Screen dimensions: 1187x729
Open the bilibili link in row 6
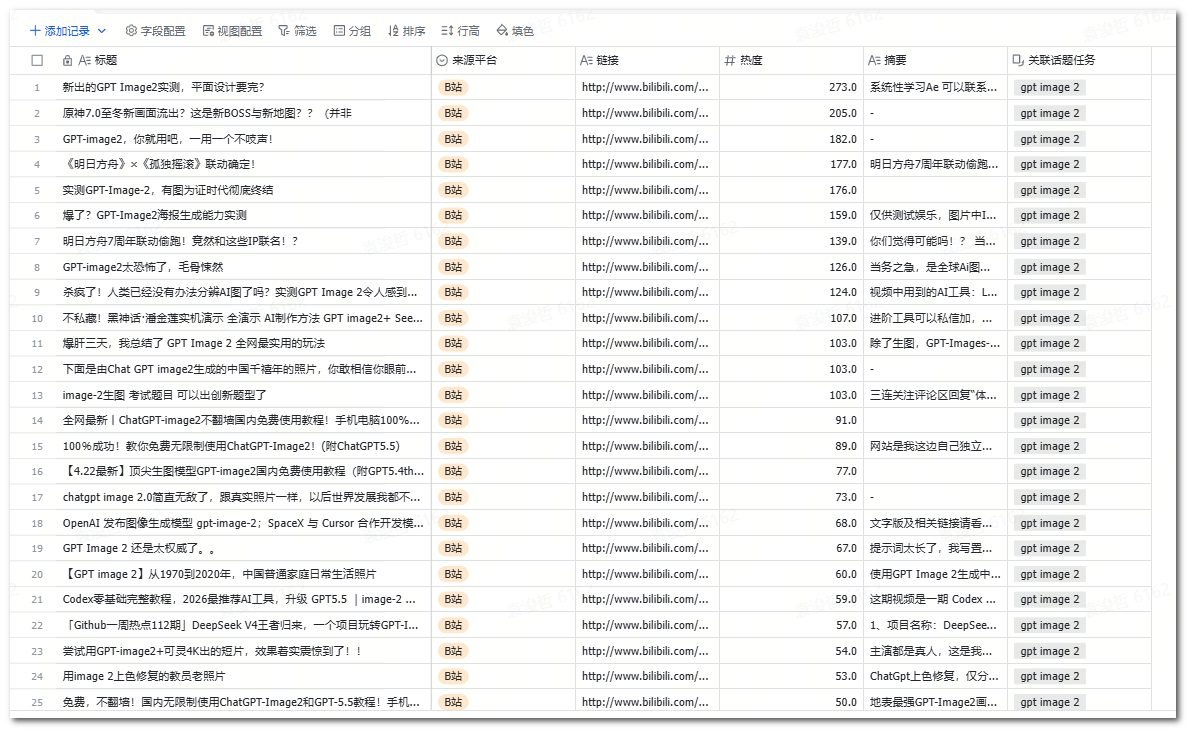(645, 216)
